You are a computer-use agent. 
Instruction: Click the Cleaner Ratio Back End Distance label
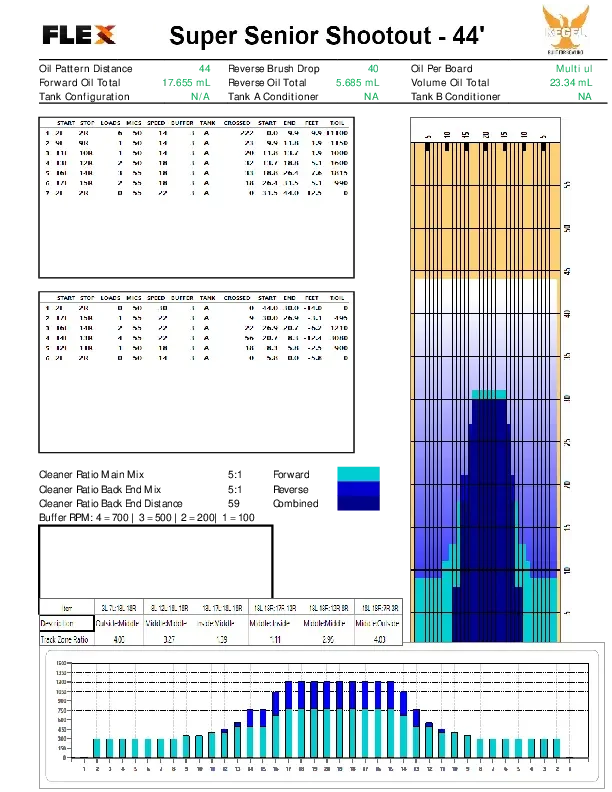point(111,504)
